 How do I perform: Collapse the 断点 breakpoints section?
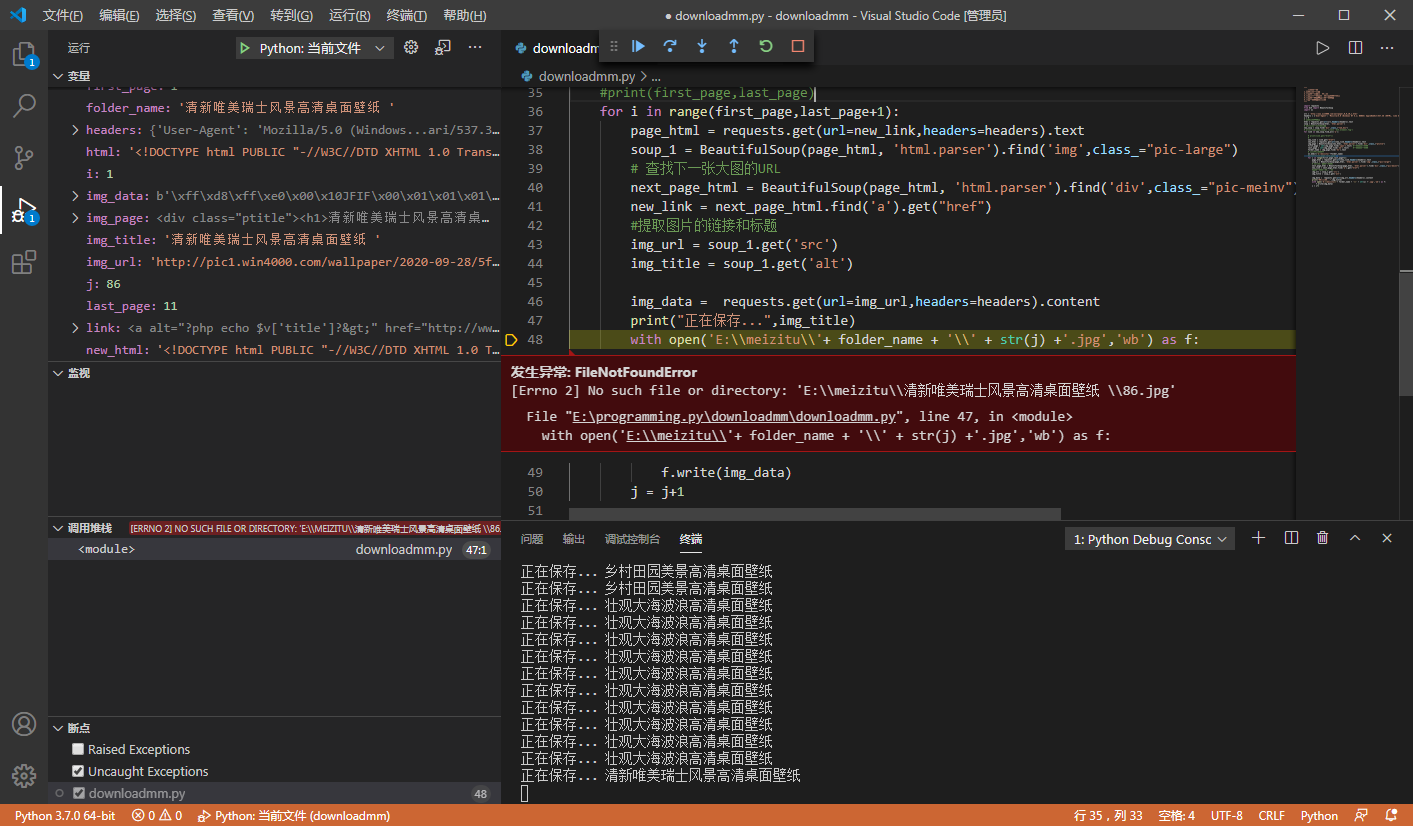(x=275, y=728)
